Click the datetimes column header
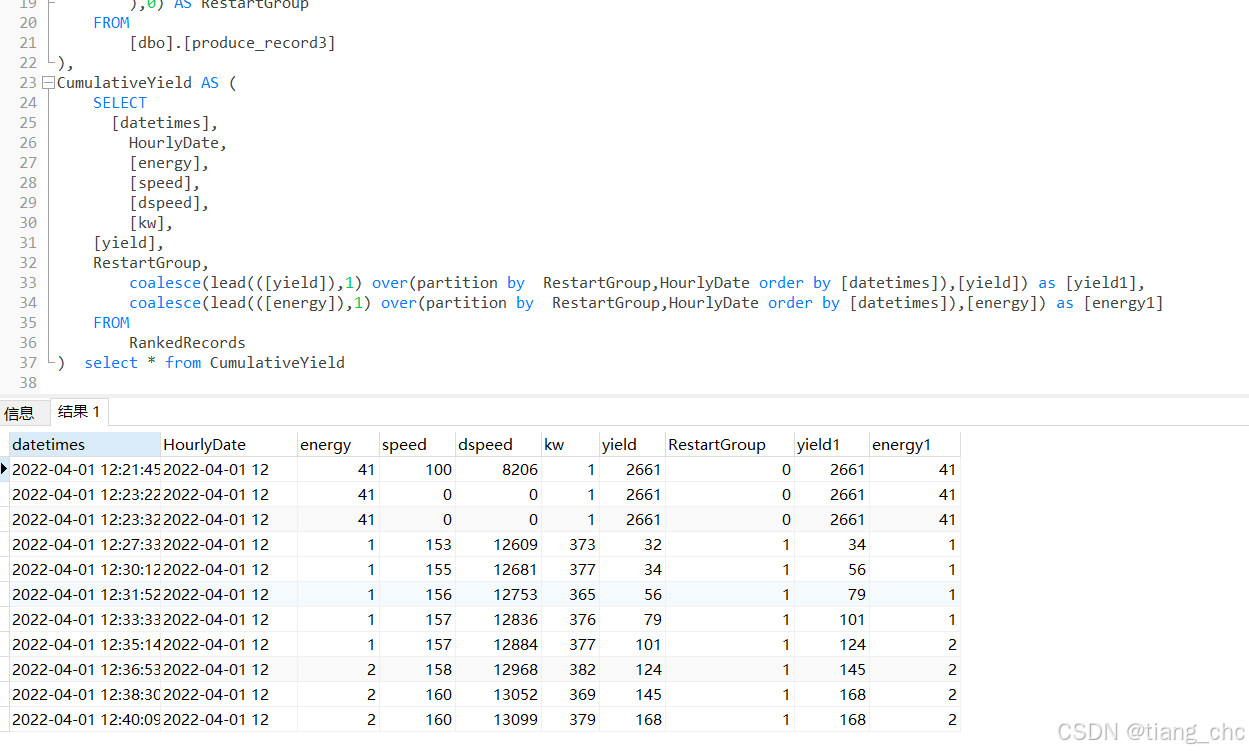The width and height of the screenshot is (1249, 751). (x=85, y=445)
